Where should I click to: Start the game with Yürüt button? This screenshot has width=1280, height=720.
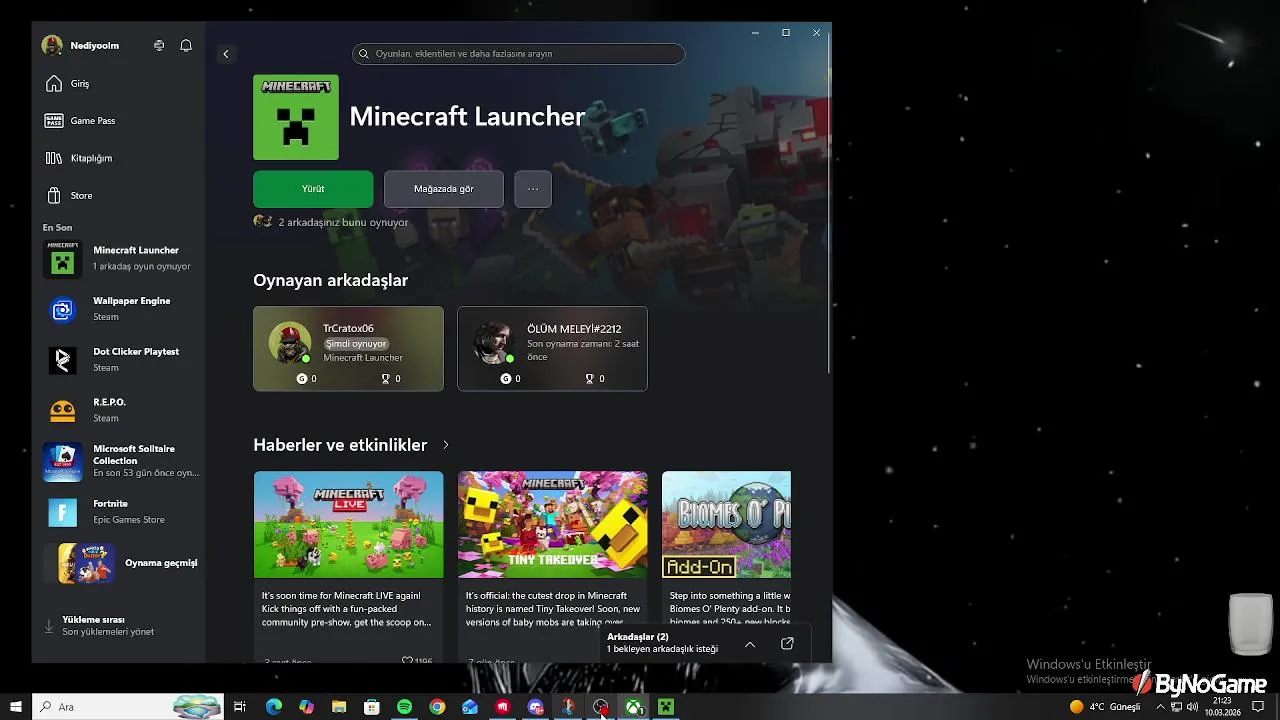(x=313, y=189)
